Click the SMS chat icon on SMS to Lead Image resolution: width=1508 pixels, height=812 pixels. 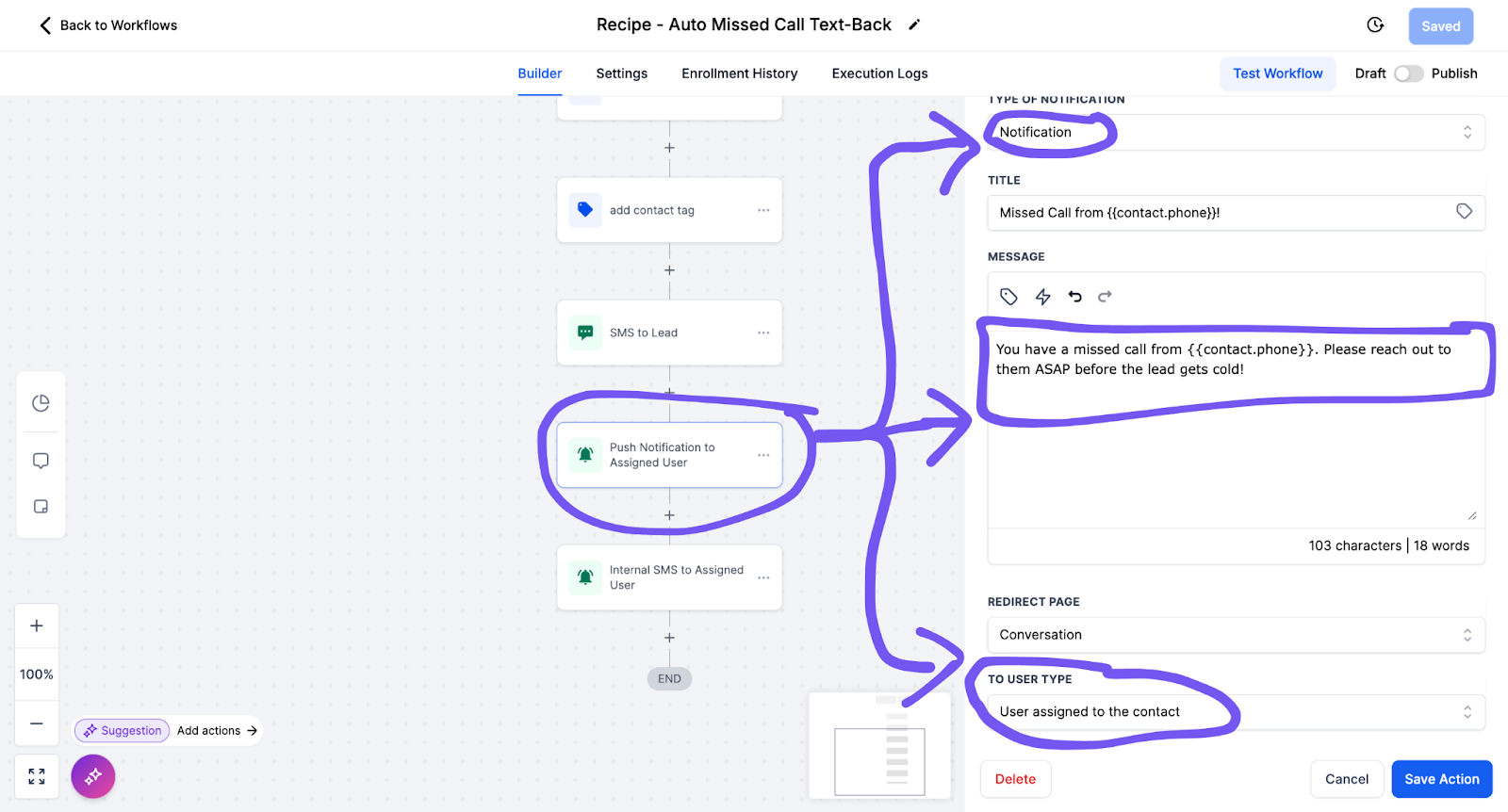click(585, 333)
